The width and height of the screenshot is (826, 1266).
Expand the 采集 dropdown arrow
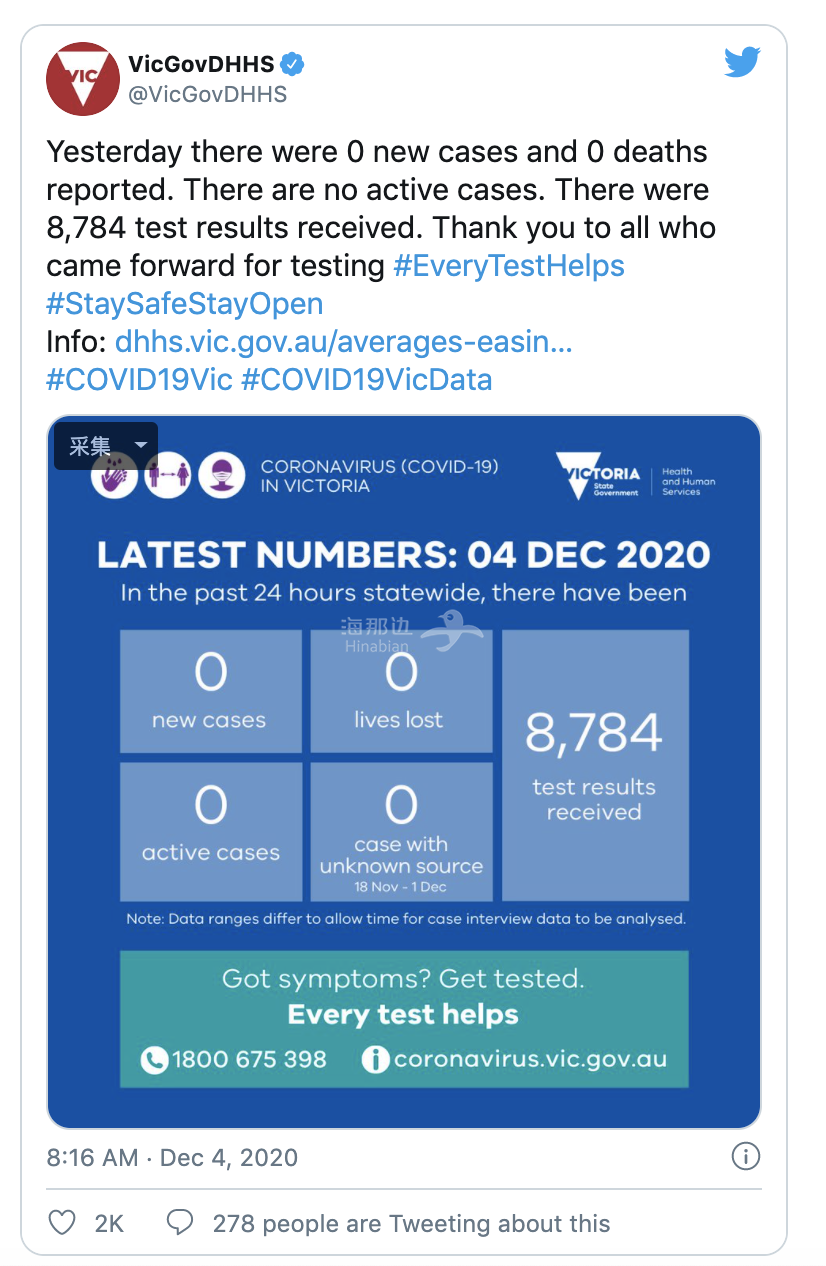pos(141,445)
